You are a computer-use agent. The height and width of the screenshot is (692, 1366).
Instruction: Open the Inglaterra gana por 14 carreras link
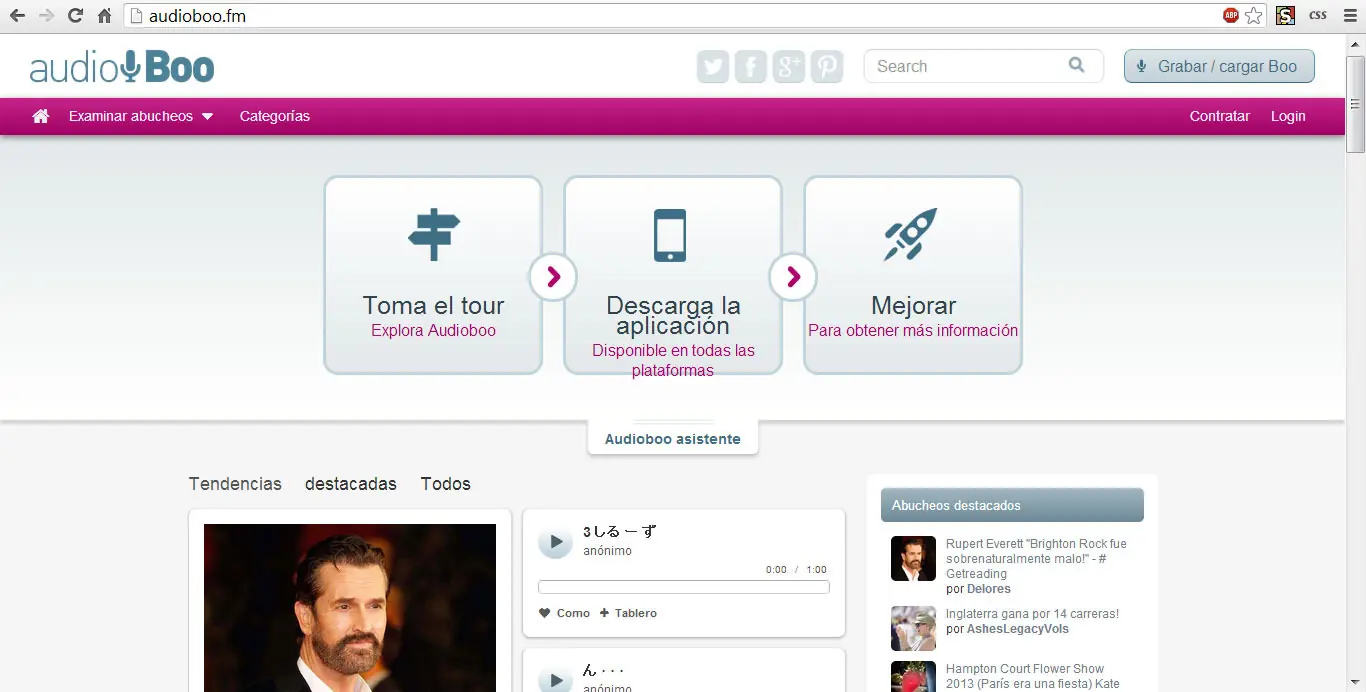point(1032,614)
